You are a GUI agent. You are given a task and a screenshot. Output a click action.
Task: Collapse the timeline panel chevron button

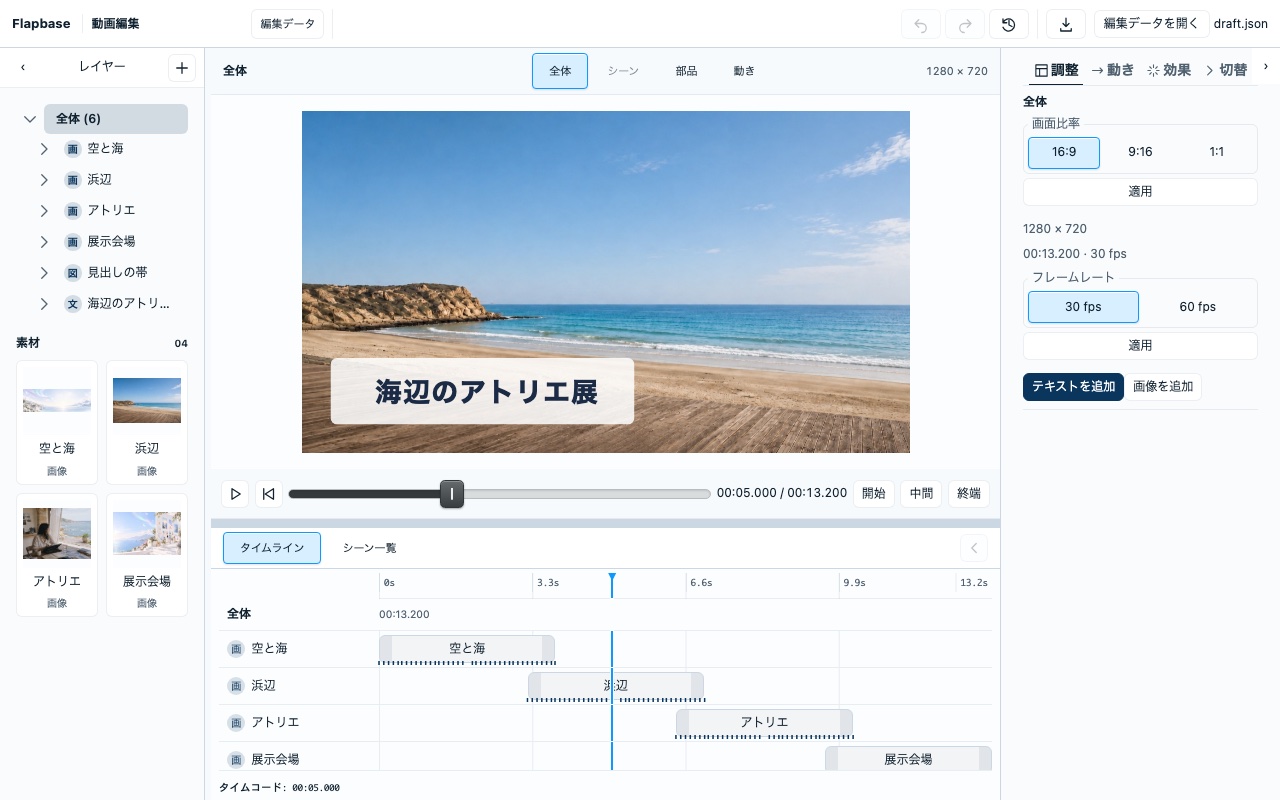click(974, 548)
